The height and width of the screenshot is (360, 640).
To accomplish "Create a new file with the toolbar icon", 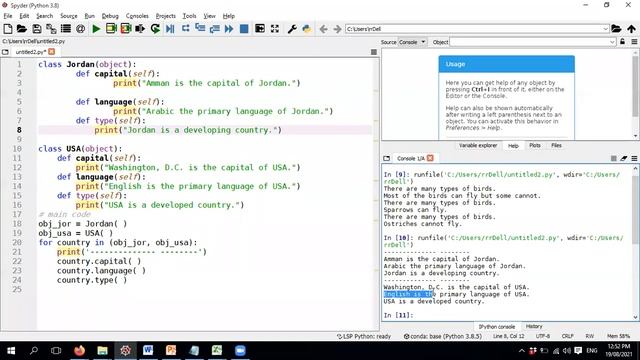I will [7, 29].
